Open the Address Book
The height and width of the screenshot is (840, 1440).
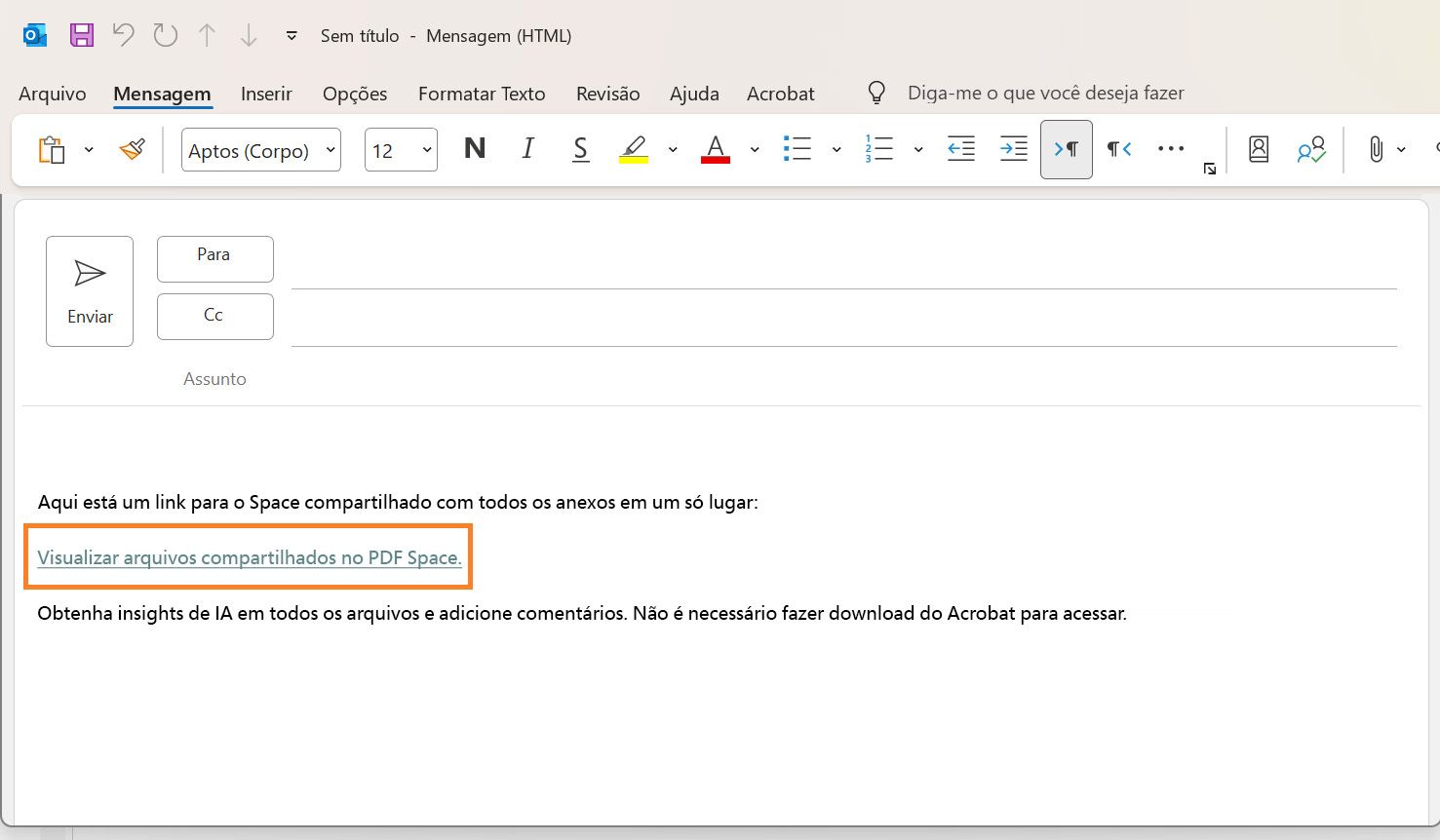[1259, 149]
